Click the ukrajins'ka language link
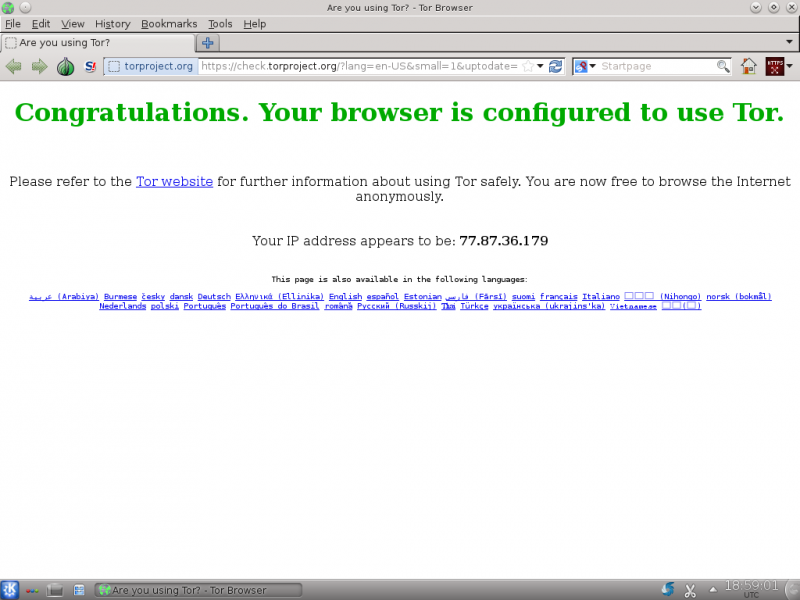The image size is (800, 600). (x=549, y=306)
